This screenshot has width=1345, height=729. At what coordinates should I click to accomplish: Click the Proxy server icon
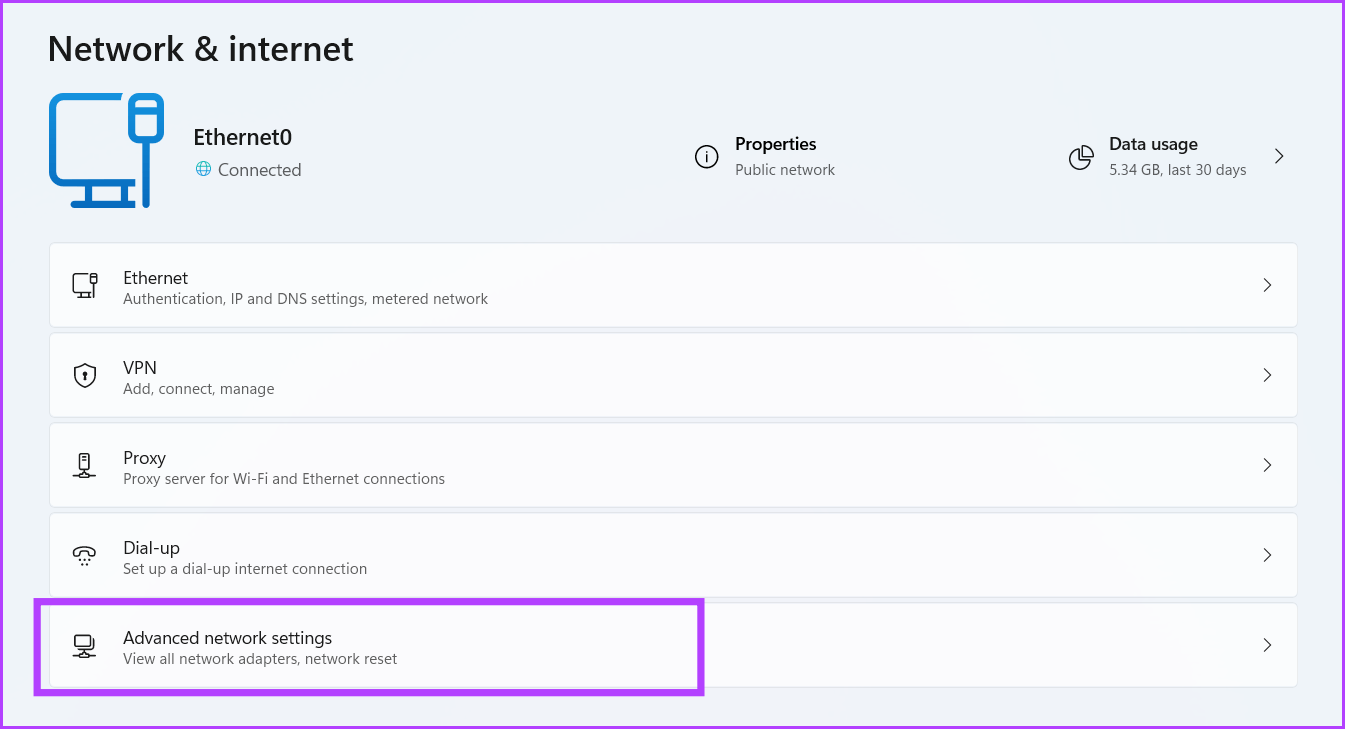[85, 464]
